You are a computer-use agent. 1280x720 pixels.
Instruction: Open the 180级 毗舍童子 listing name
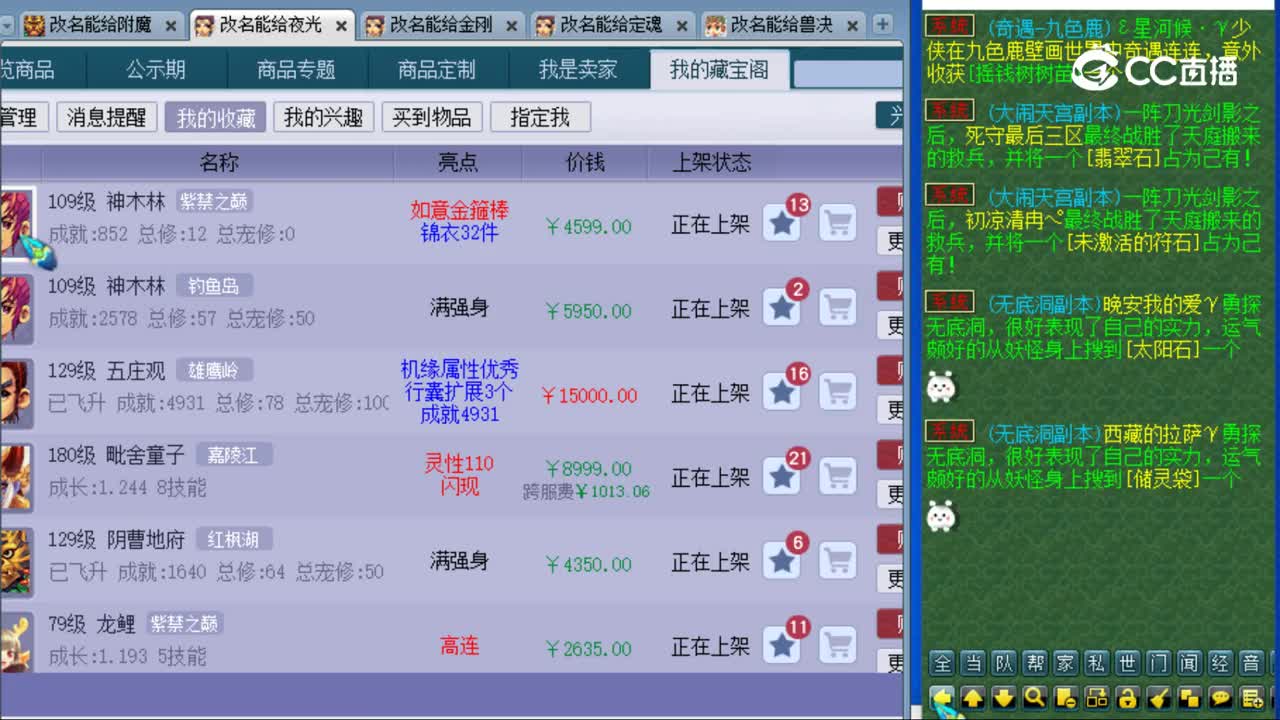click(x=117, y=455)
